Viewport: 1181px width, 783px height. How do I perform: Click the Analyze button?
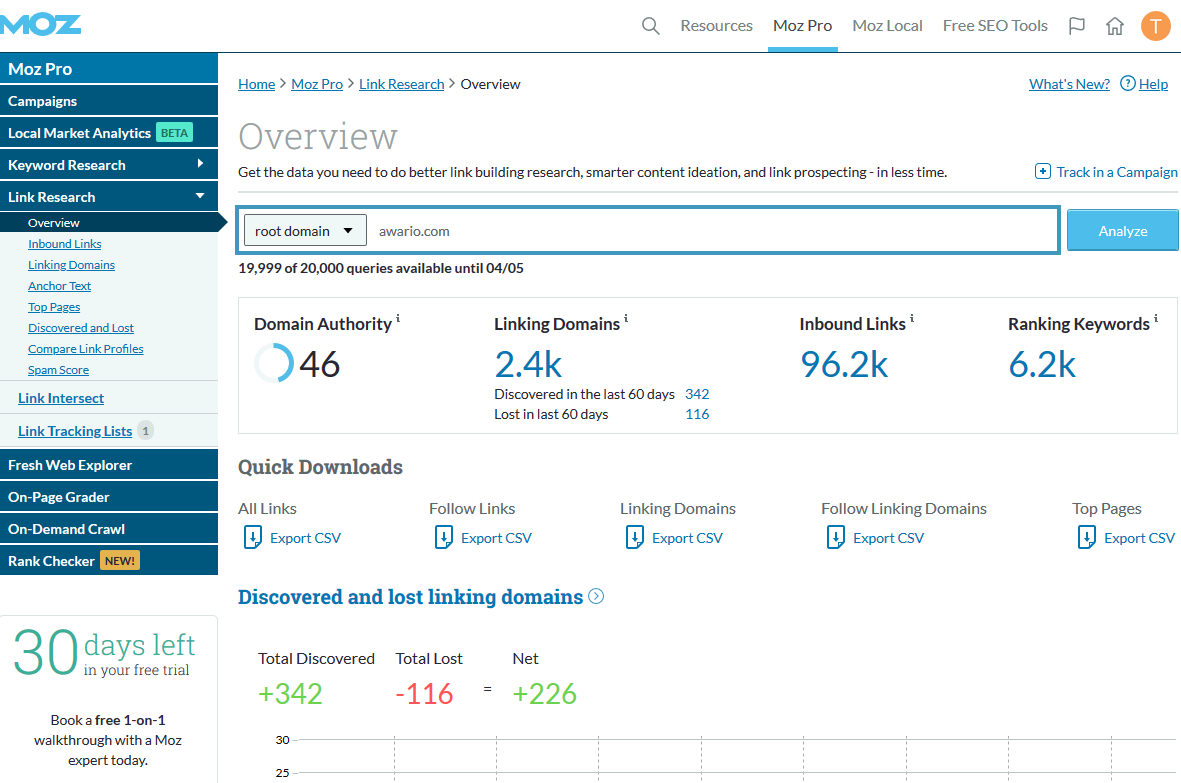(1122, 230)
